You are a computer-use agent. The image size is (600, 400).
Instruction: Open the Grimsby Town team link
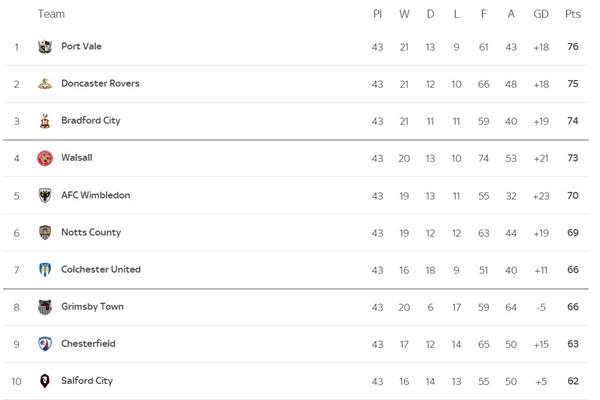tap(92, 307)
